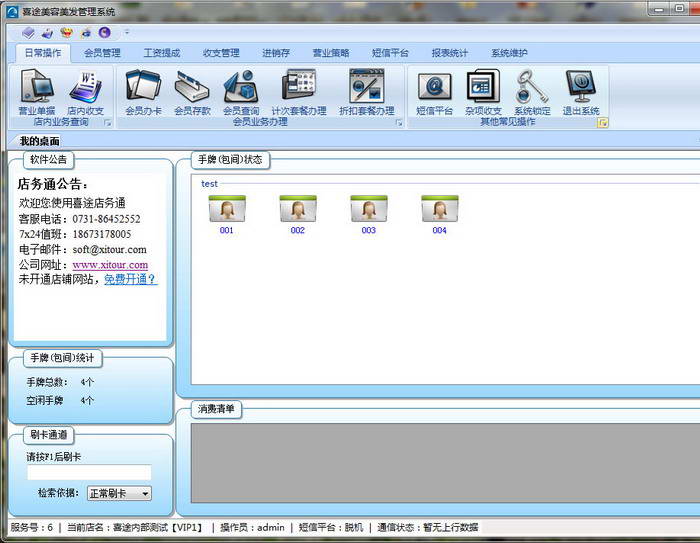Image resolution: width=700 pixels, height=543 pixels.
Task: Expand 店内业务查询 group launcher
Action: click(x=108, y=123)
